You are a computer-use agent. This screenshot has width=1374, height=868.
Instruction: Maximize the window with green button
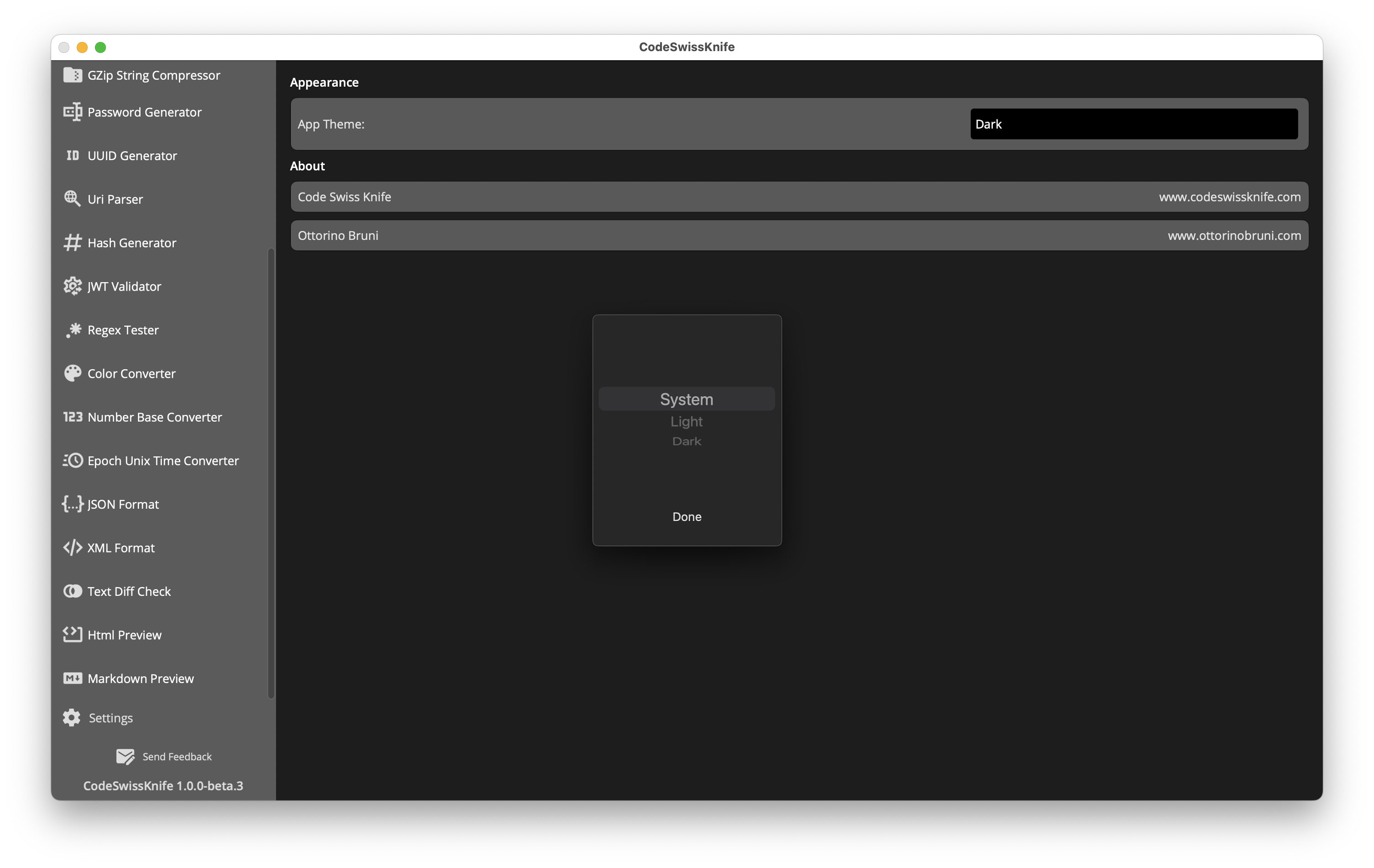pos(100,47)
